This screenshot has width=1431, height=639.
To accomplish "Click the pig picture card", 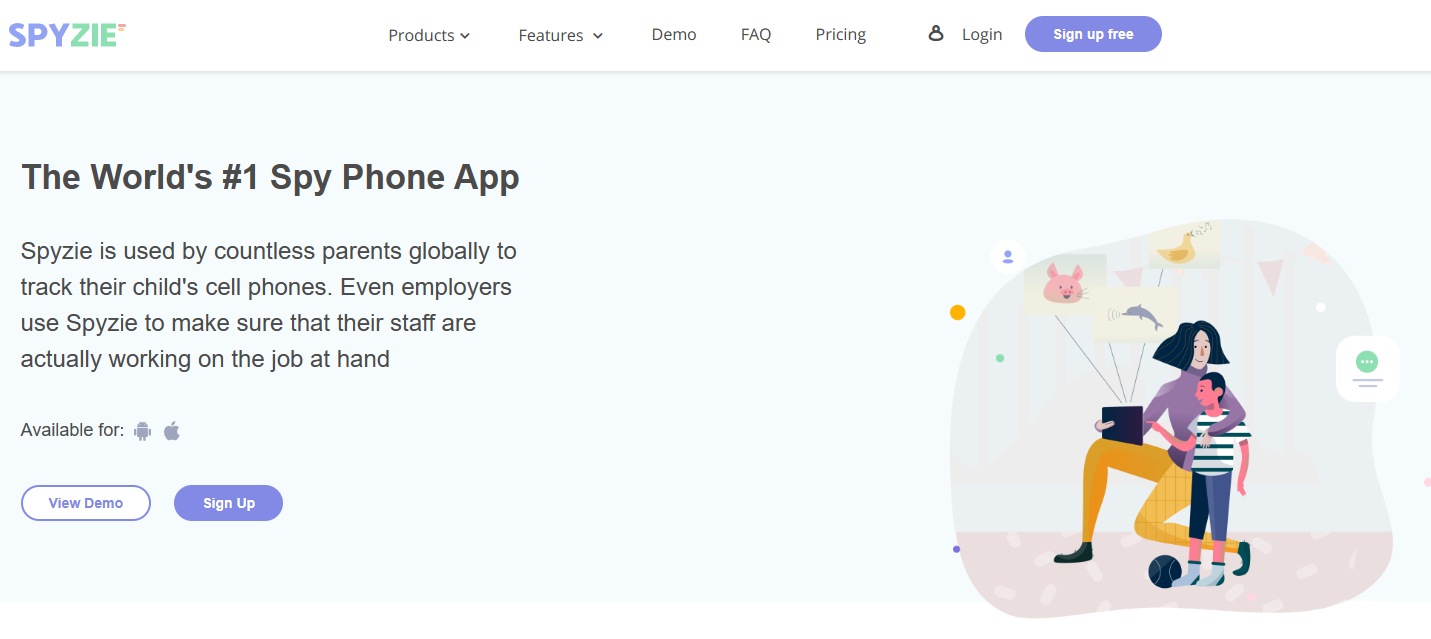I will 1063,283.
